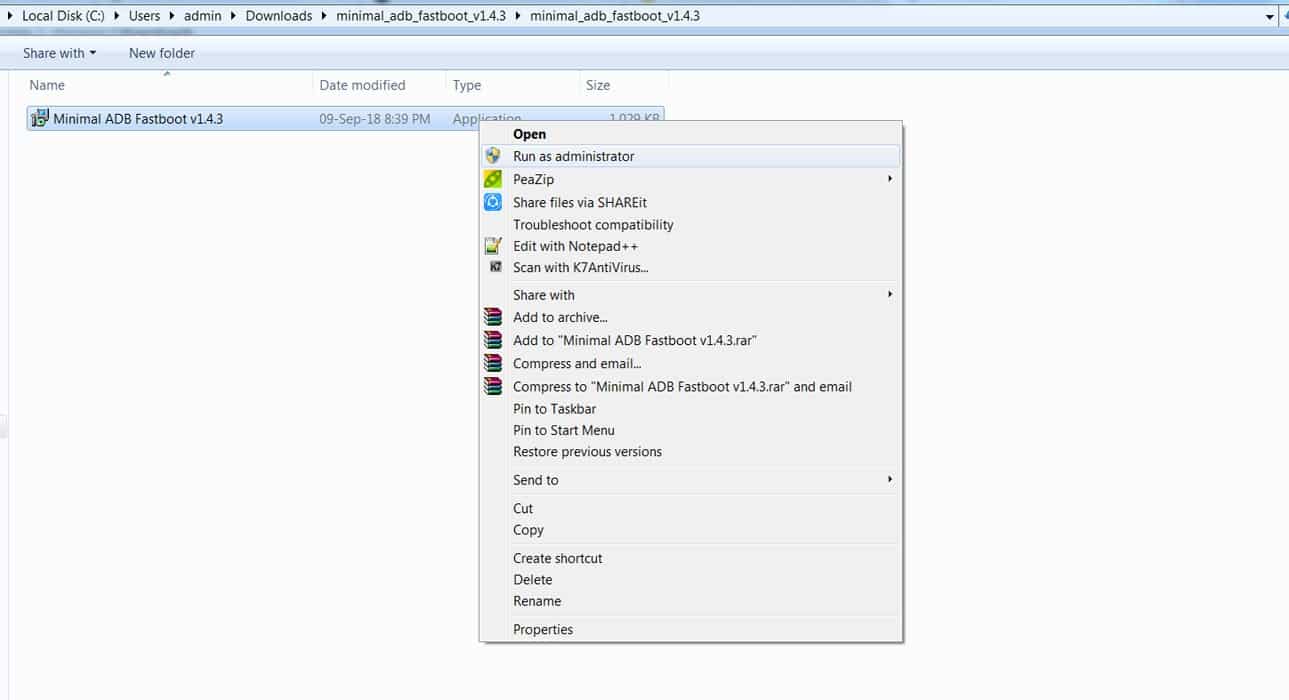Expand the PeaZip submenu arrow
Screen dimensions: 1289x700
click(889, 179)
